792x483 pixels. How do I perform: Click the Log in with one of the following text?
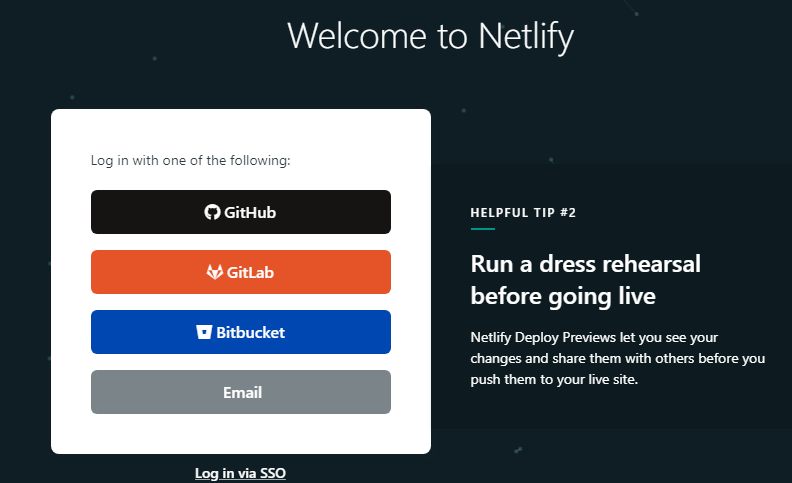(190, 160)
